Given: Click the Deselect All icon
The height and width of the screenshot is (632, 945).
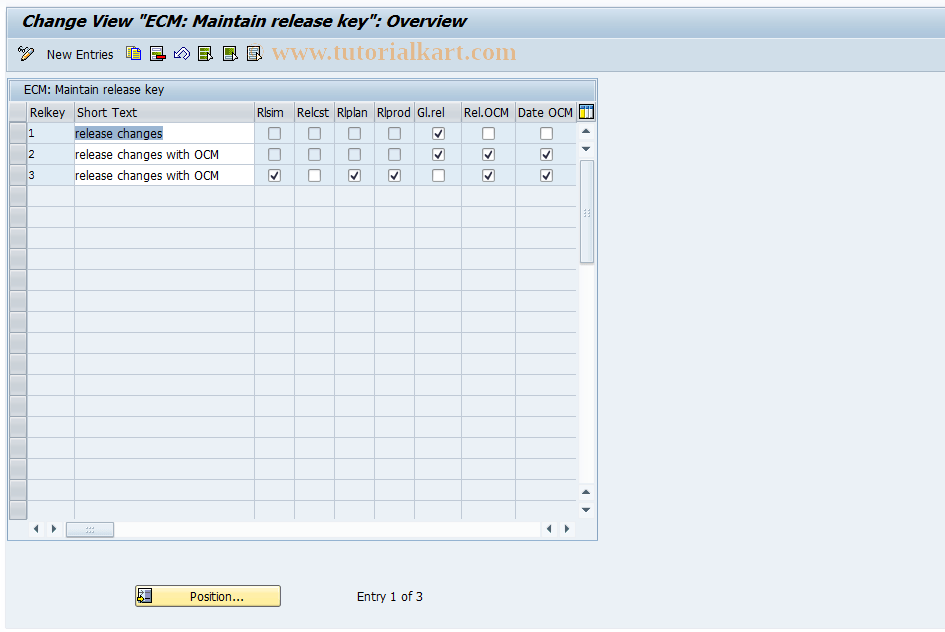Looking at the screenshot, I should click(254, 54).
